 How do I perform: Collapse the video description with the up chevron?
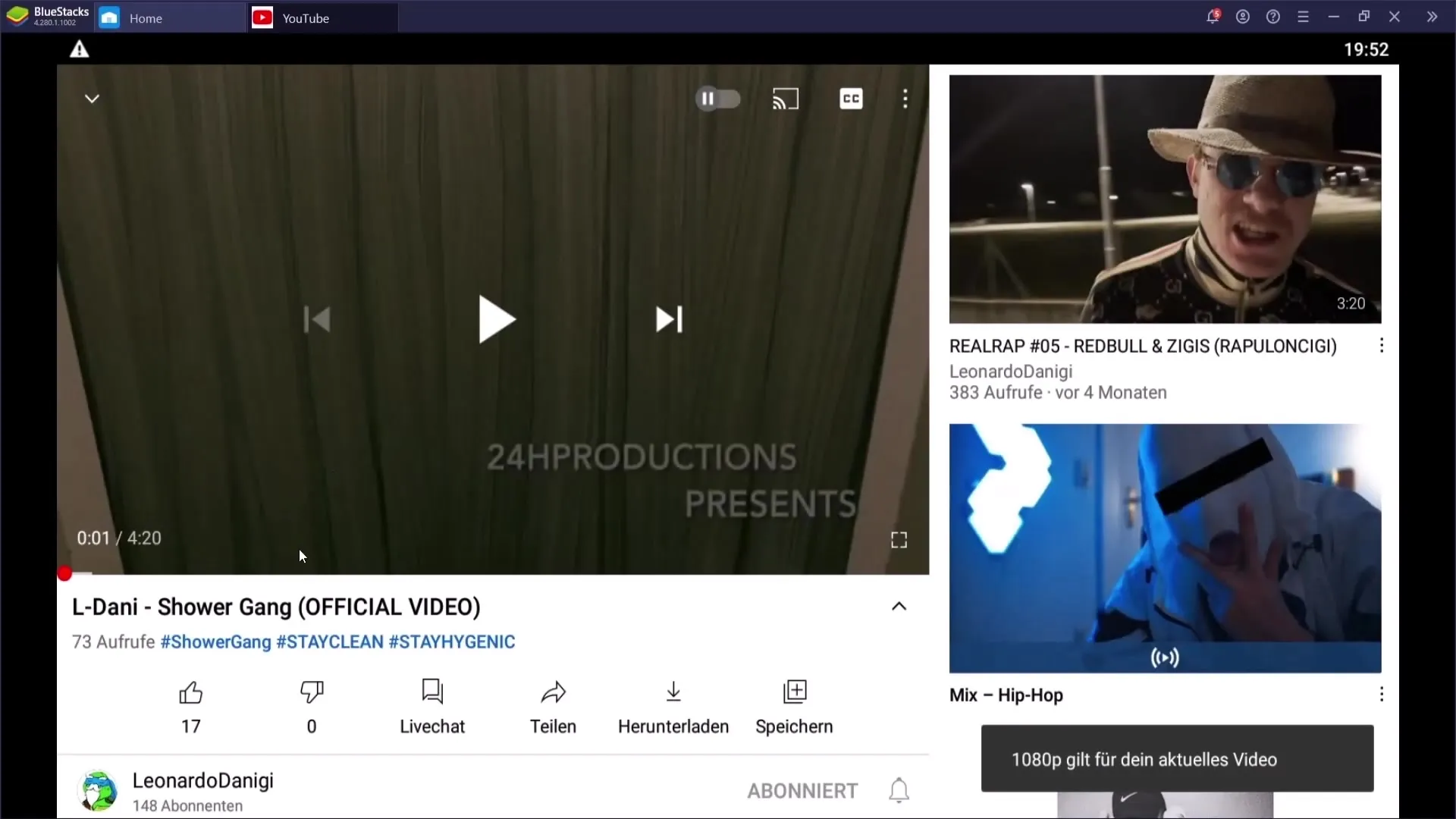[899, 606]
